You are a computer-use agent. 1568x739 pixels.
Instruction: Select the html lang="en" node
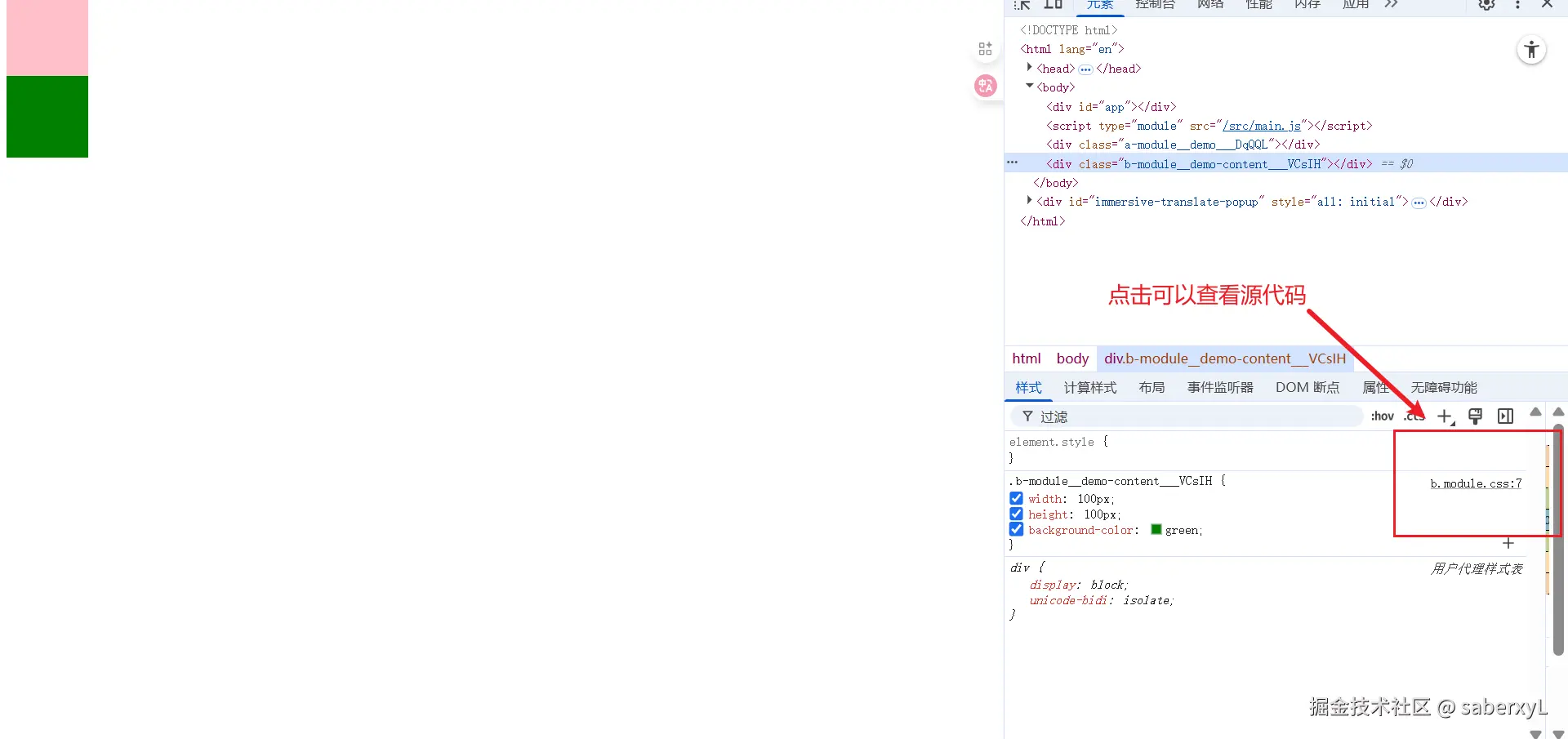pyautogui.click(x=1072, y=49)
